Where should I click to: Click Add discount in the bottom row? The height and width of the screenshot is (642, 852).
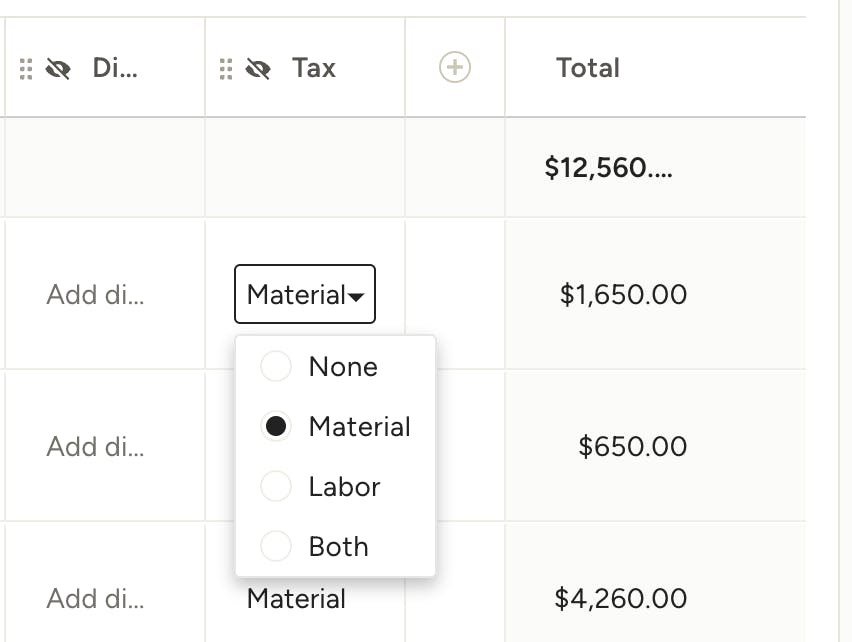coord(95,598)
